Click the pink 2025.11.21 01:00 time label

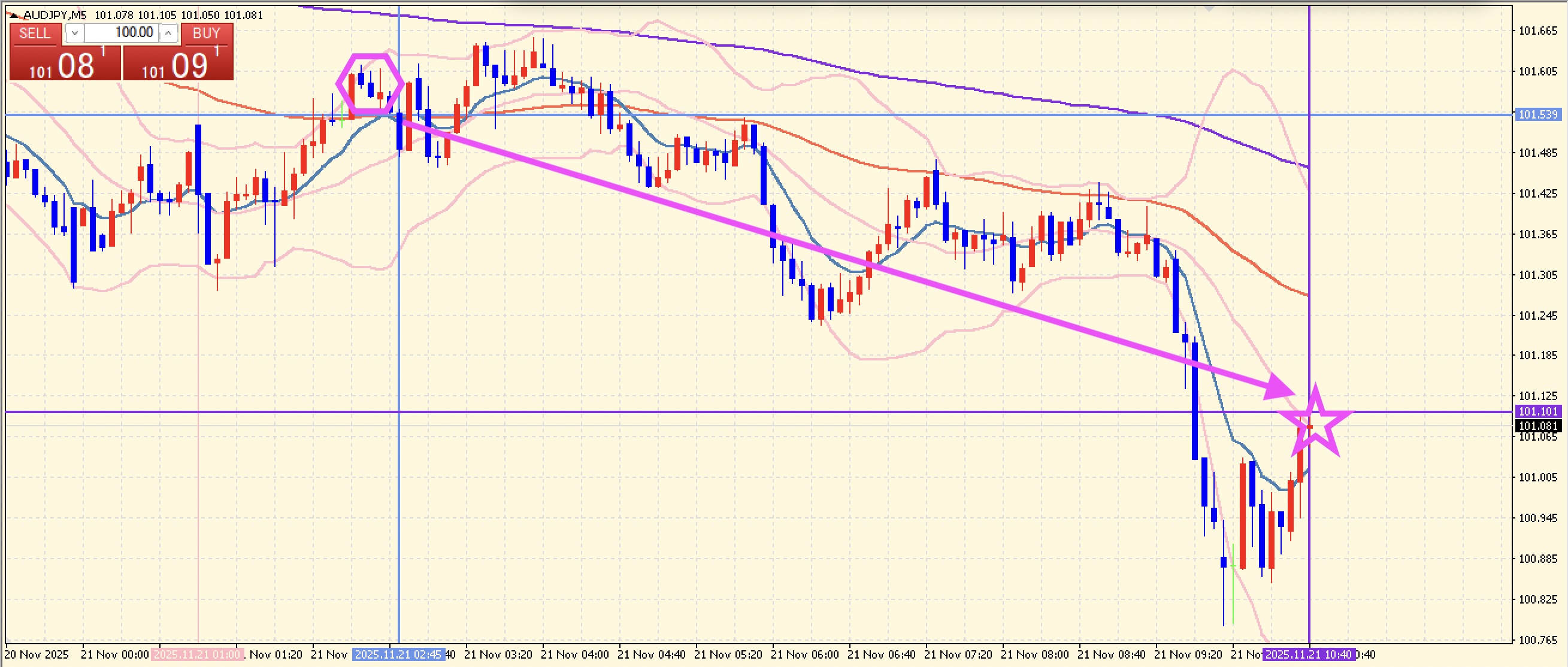(197, 655)
